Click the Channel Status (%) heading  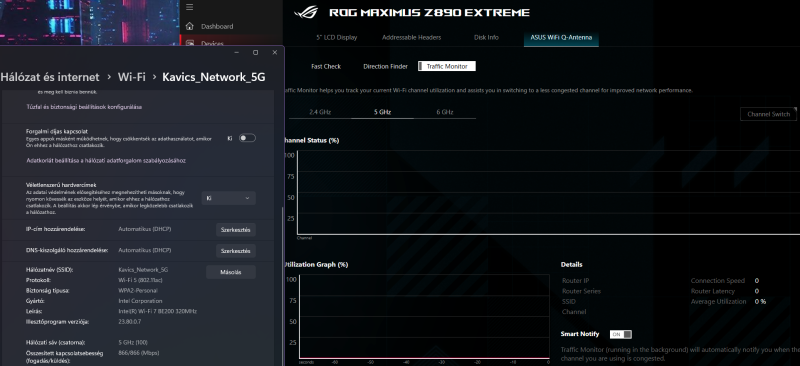(x=311, y=140)
